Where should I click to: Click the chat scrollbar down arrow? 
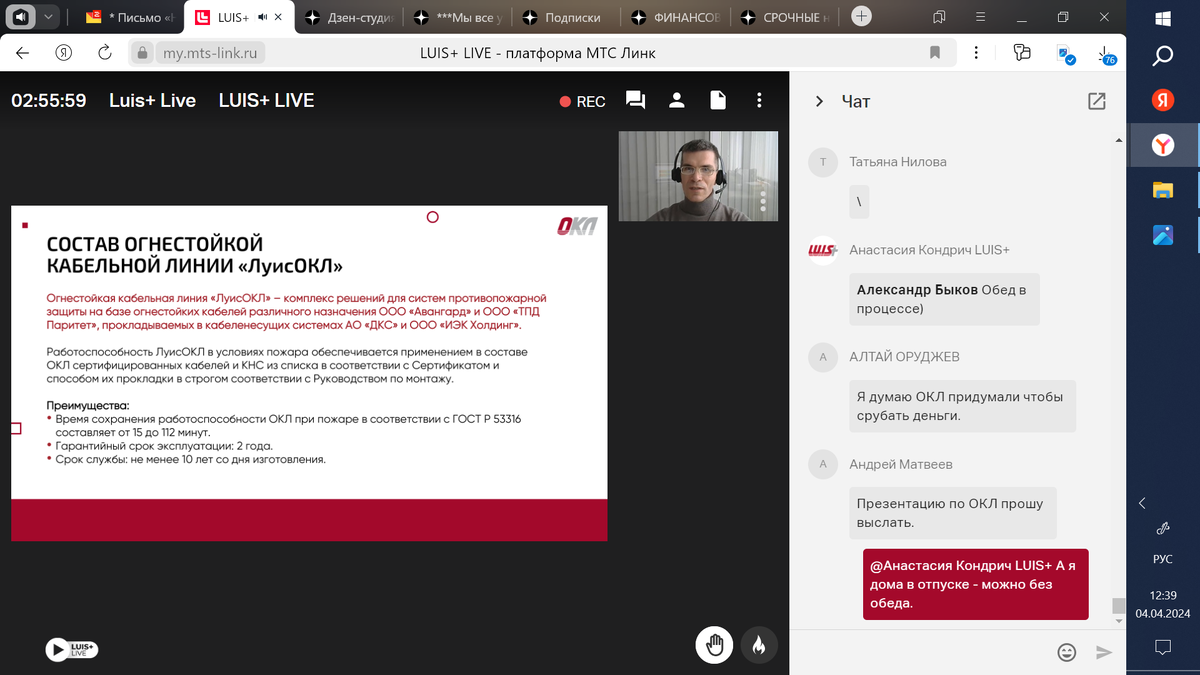click(x=1118, y=620)
